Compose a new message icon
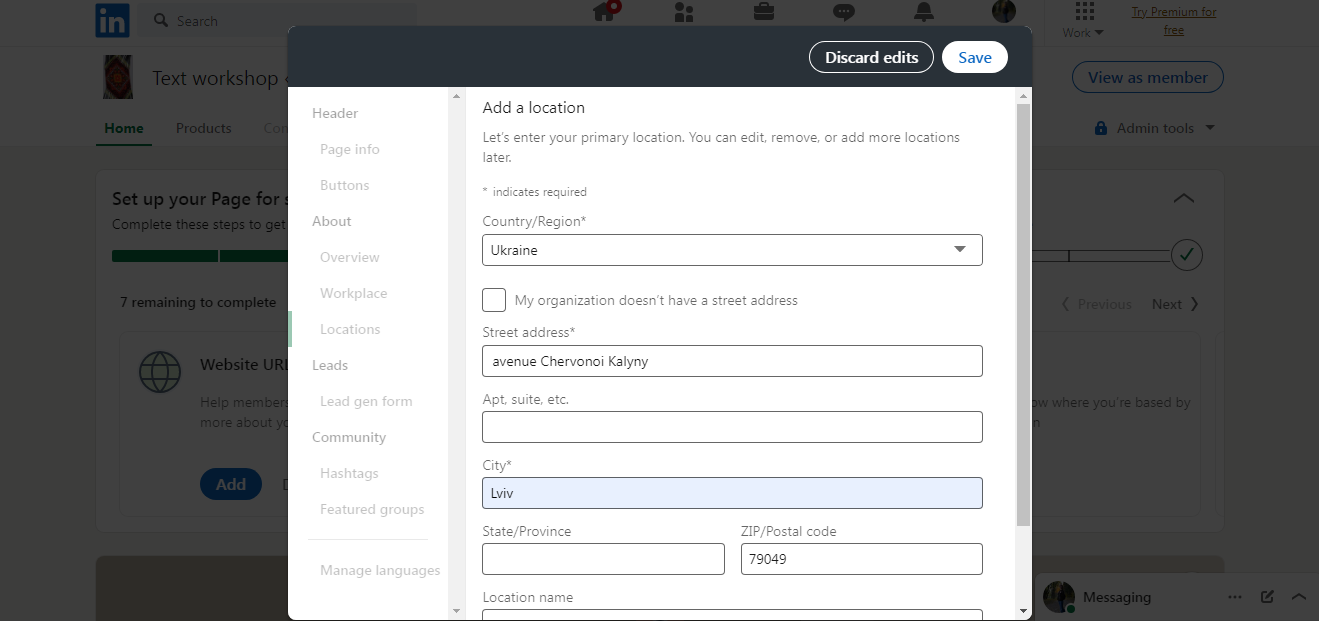The width and height of the screenshot is (1319, 621). (x=1267, y=597)
